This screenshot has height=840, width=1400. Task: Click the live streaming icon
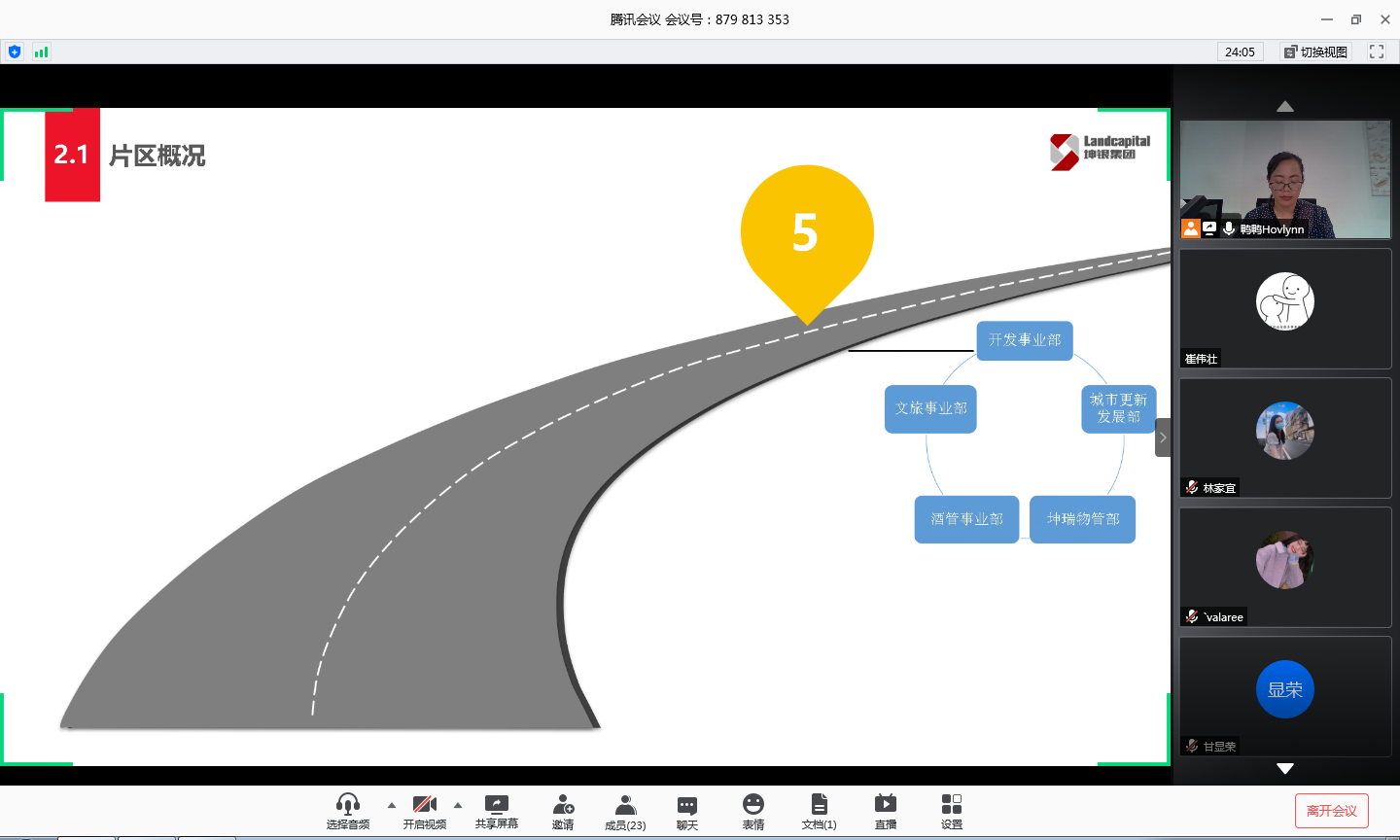coord(885,805)
